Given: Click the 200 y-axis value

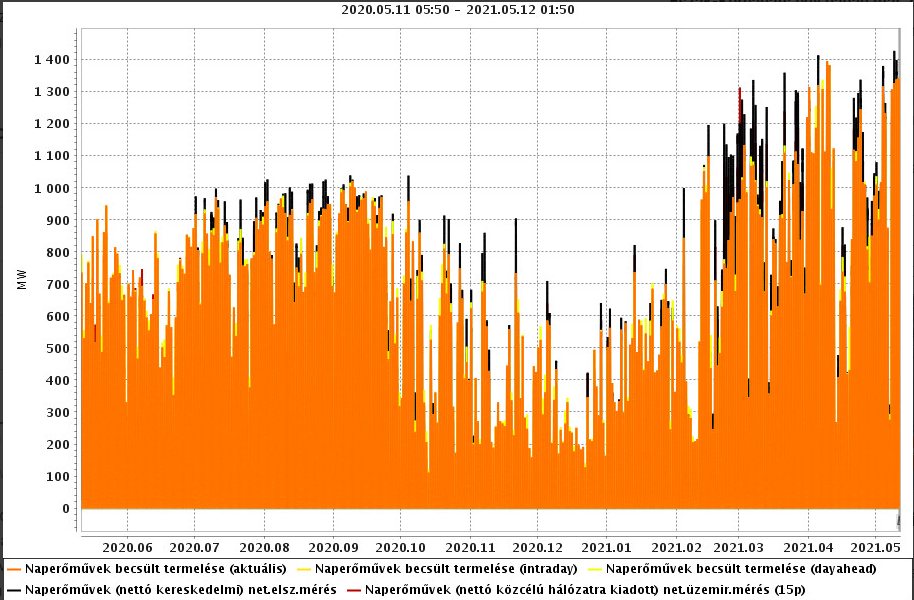Looking at the screenshot, I should click(59, 444).
